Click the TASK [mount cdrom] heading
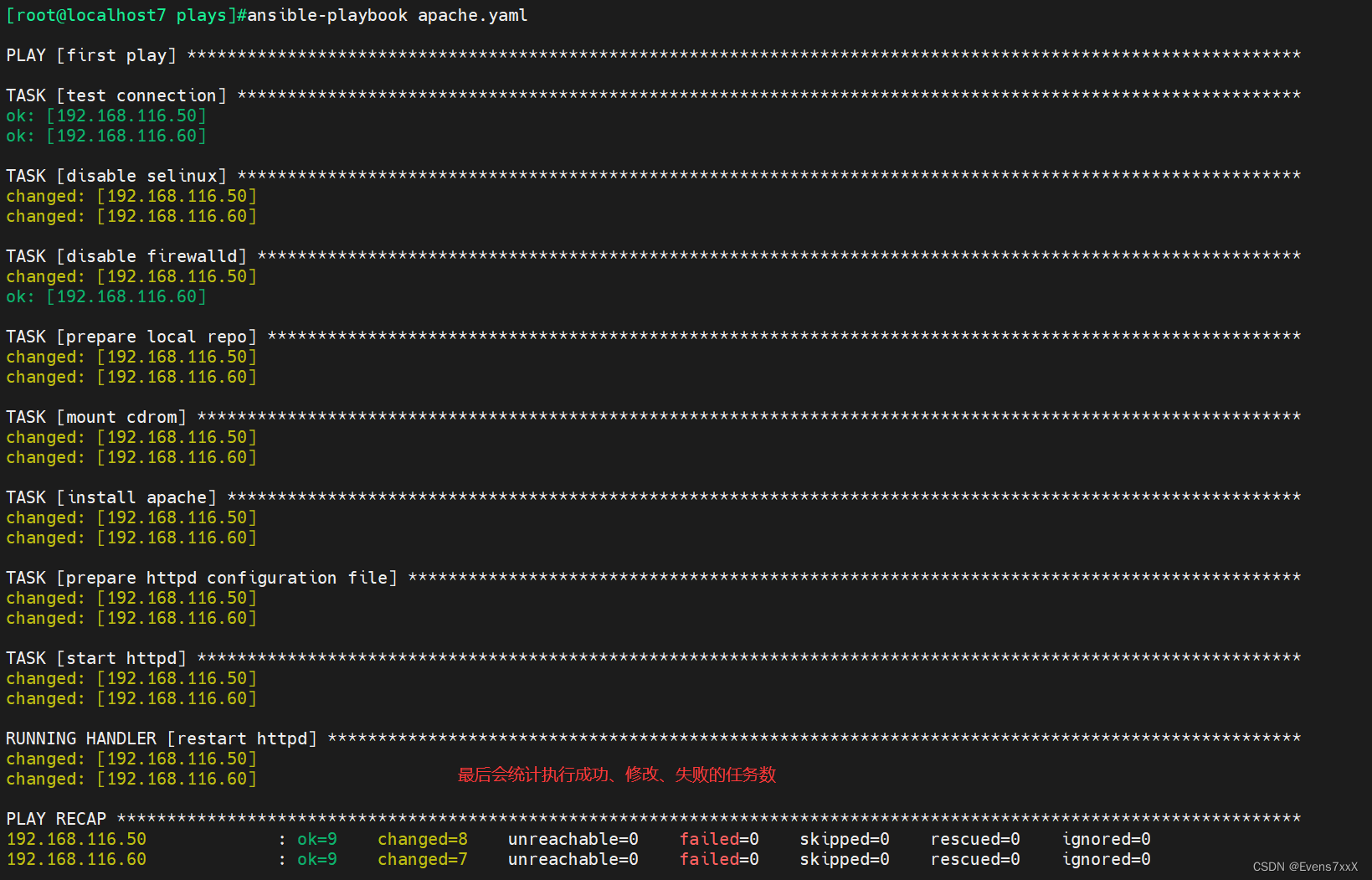The width and height of the screenshot is (1372, 880). tap(96, 417)
